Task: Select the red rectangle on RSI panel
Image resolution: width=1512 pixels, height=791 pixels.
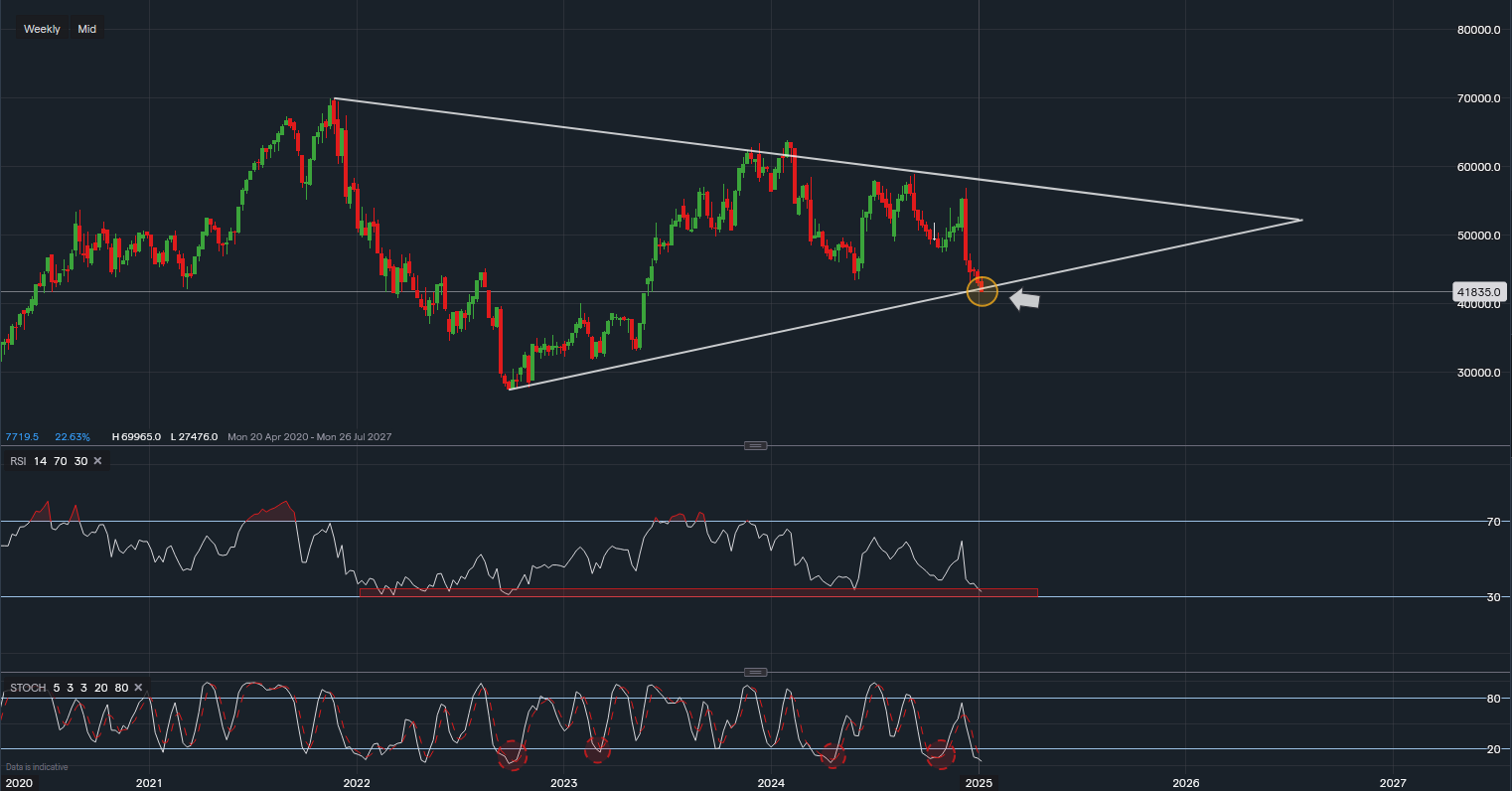Action: (x=697, y=593)
